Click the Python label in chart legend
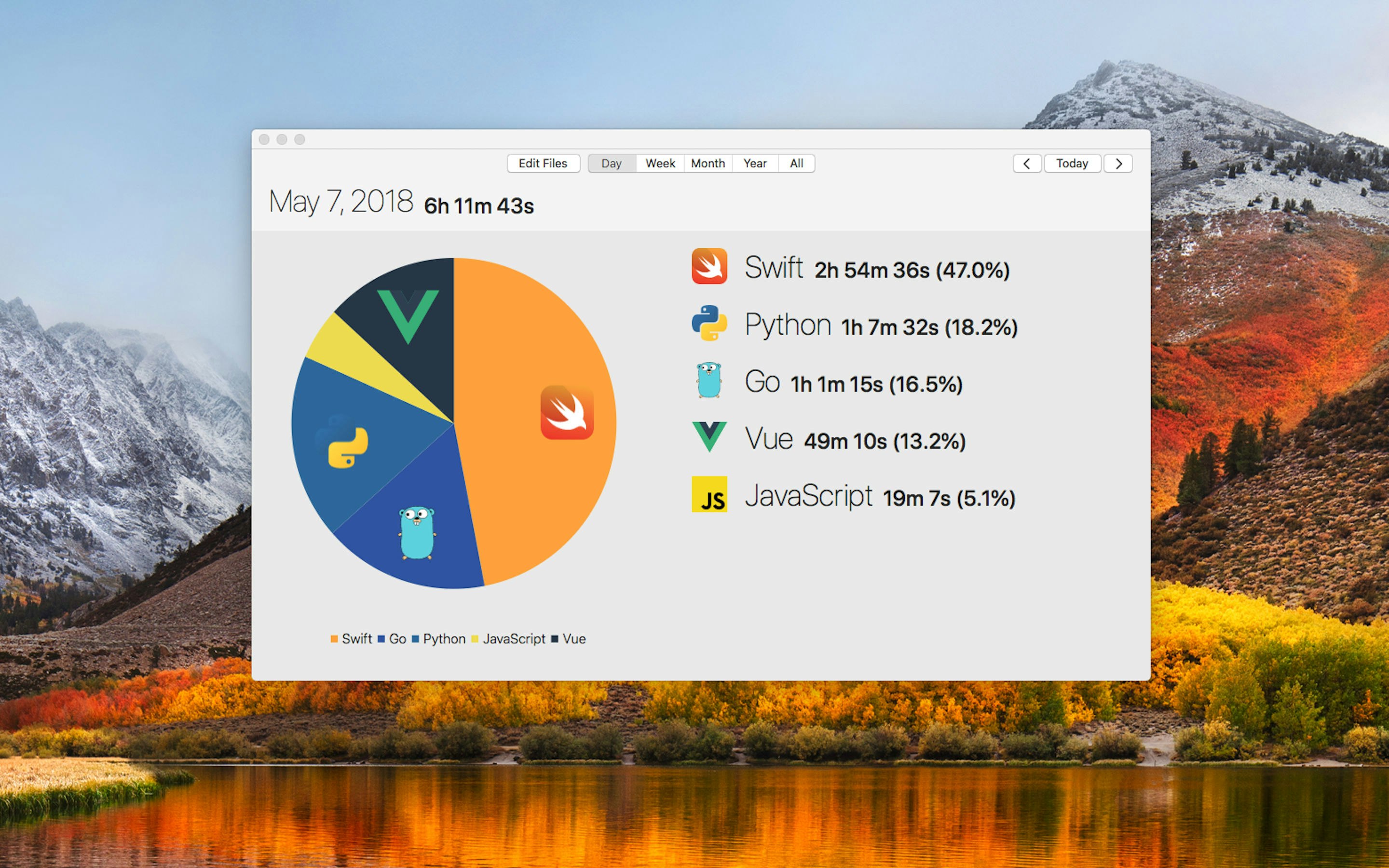Image resolution: width=1389 pixels, height=868 pixels. [x=444, y=639]
